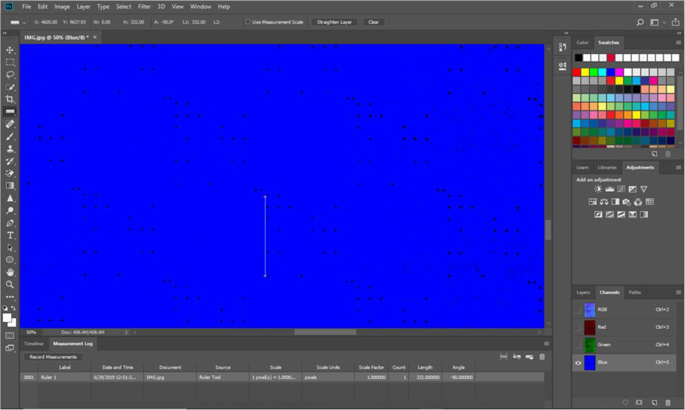The width and height of the screenshot is (685, 410).
Task: Show the Red channel visibility
Action: pyautogui.click(x=579, y=327)
